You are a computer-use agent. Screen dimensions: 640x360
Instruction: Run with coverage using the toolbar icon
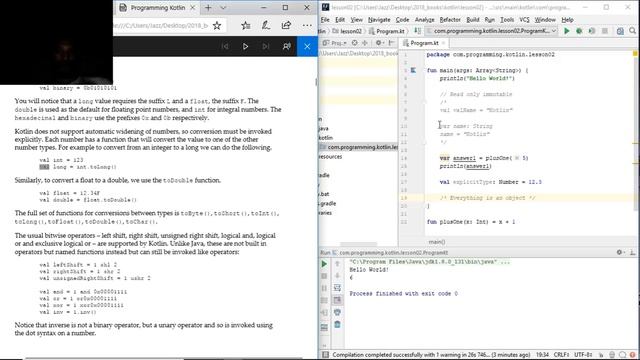click(x=592, y=31)
